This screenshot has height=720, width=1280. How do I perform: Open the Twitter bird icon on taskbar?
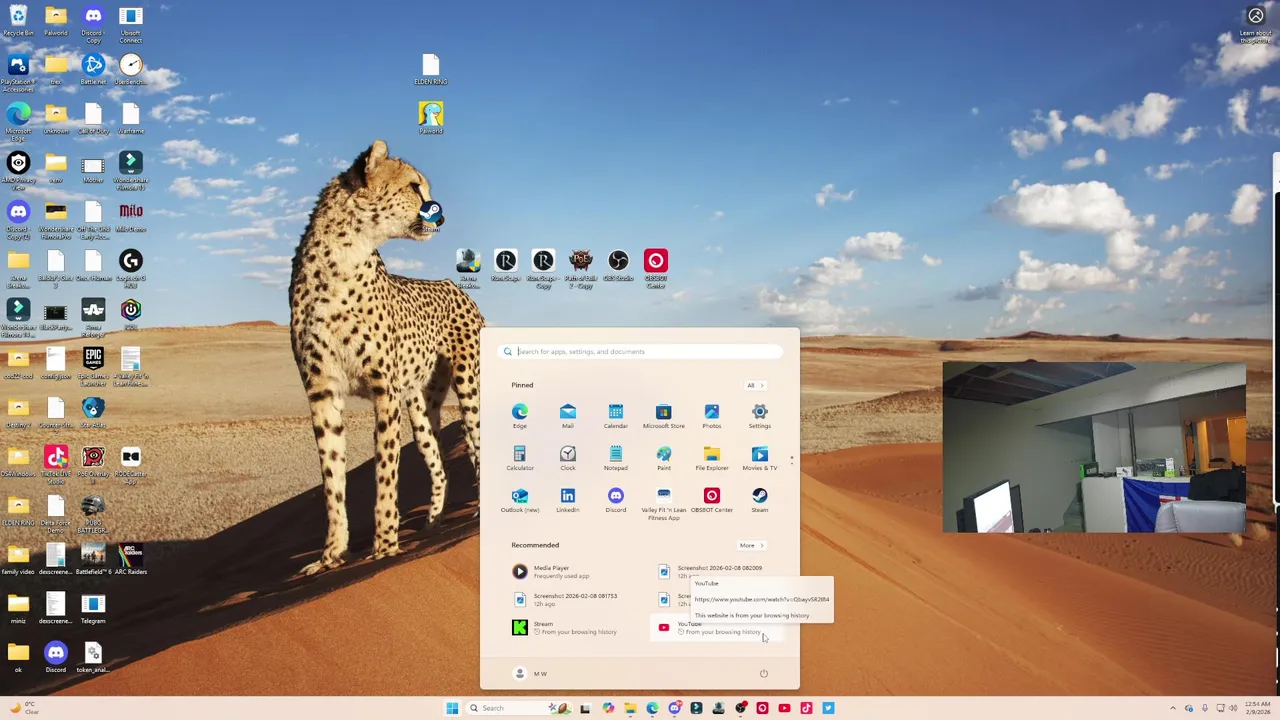coord(828,708)
